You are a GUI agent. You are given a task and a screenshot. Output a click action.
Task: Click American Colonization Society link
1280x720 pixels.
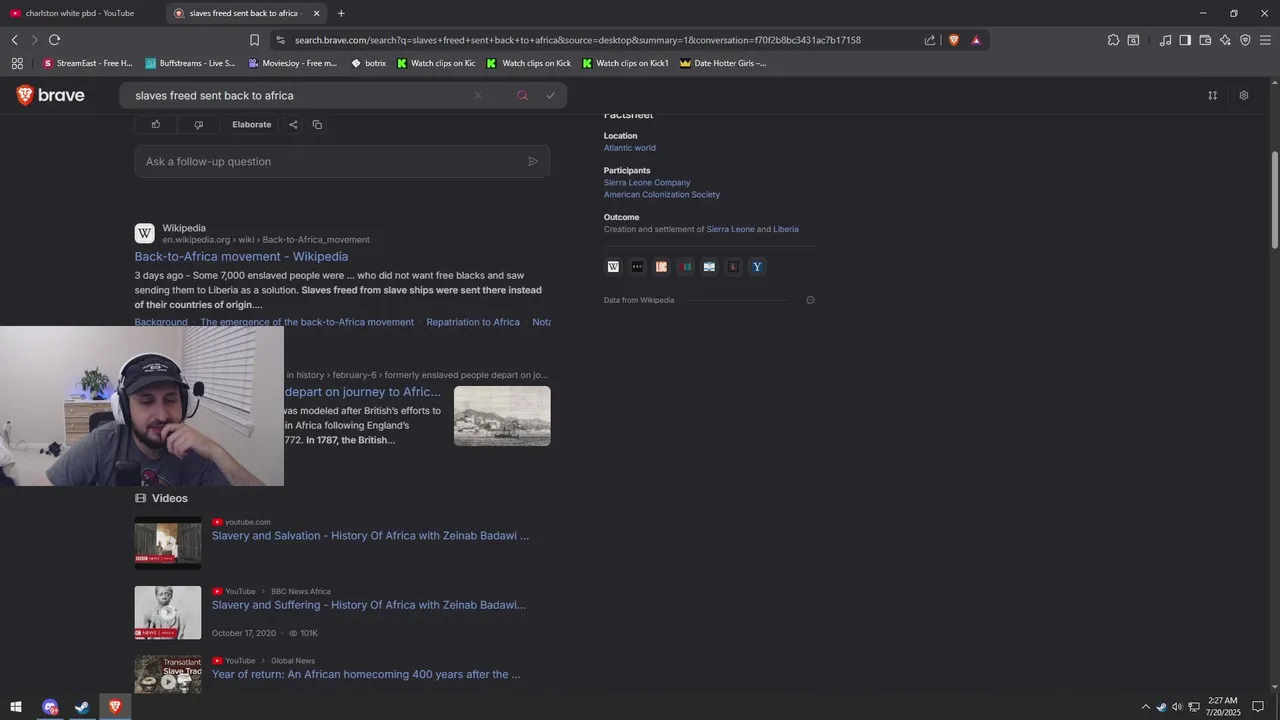[x=662, y=195]
